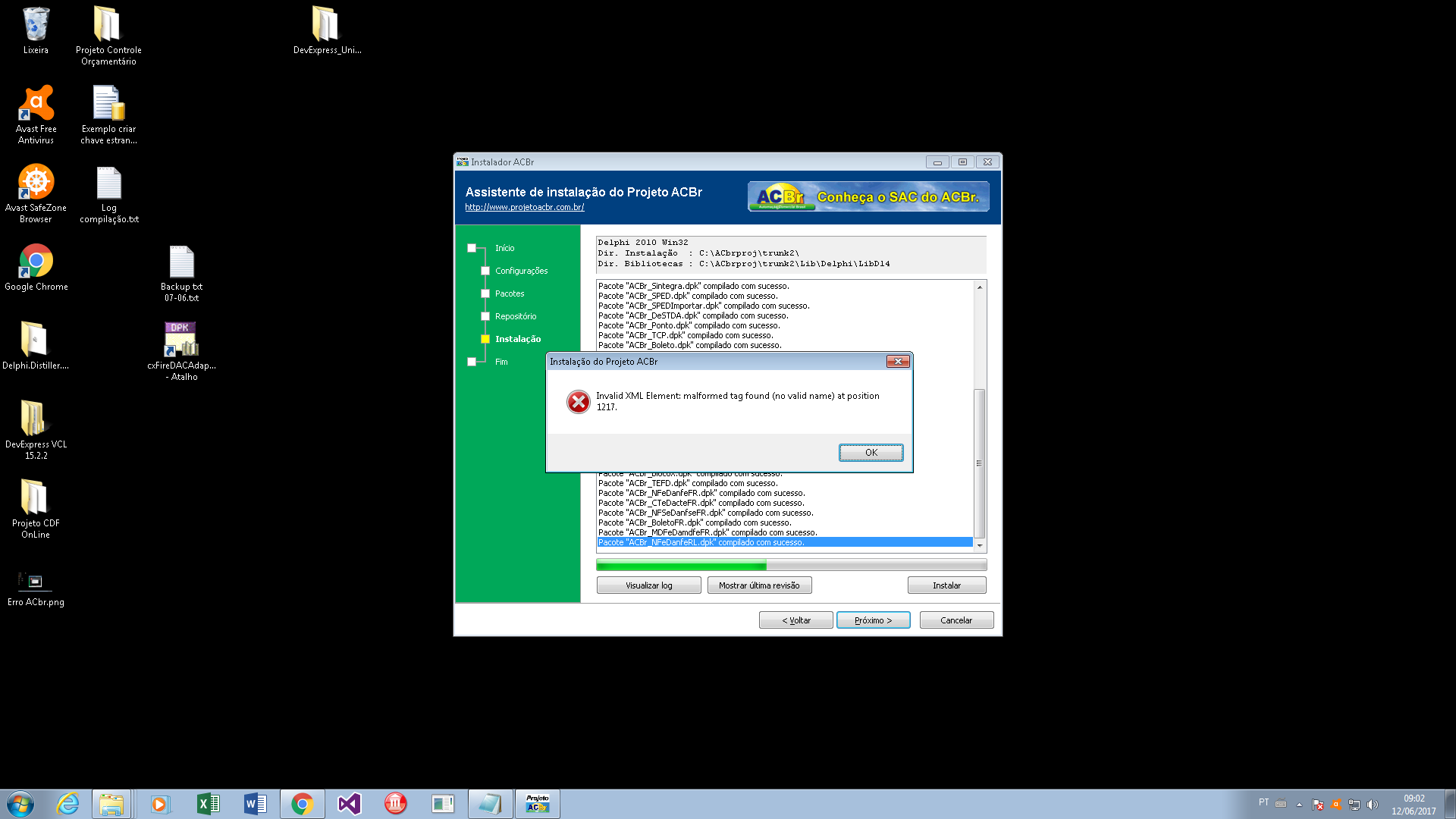Open Projeto CDF OnLine folder
1456x819 pixels.
click(36, 509)
